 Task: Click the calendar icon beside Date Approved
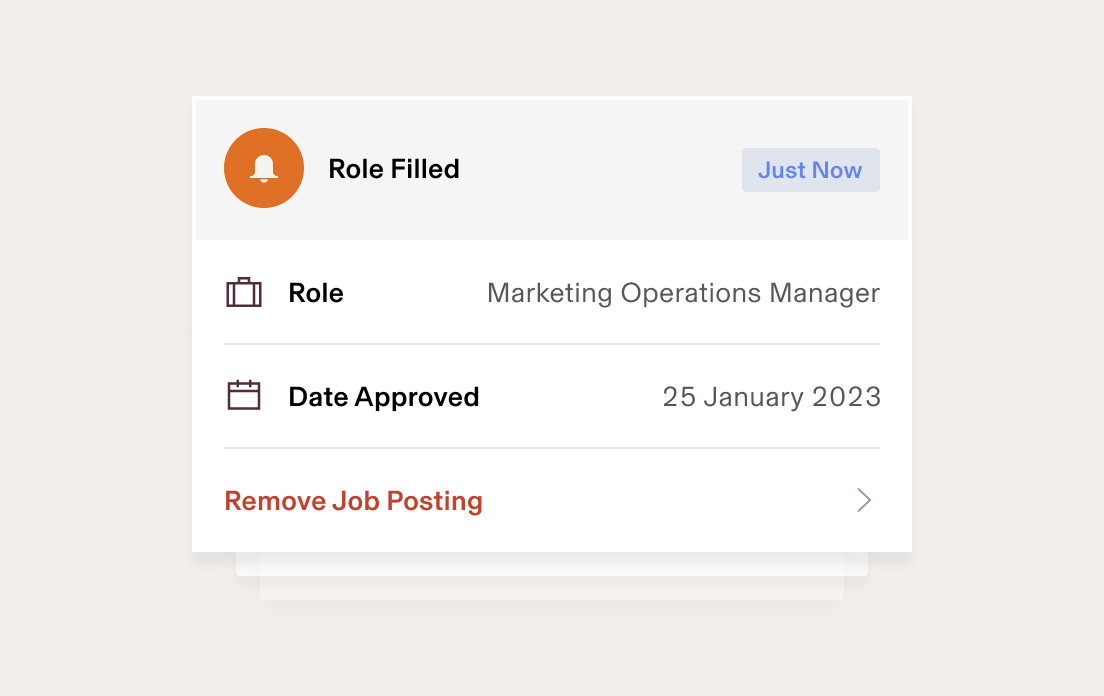[x=243, y=396]
